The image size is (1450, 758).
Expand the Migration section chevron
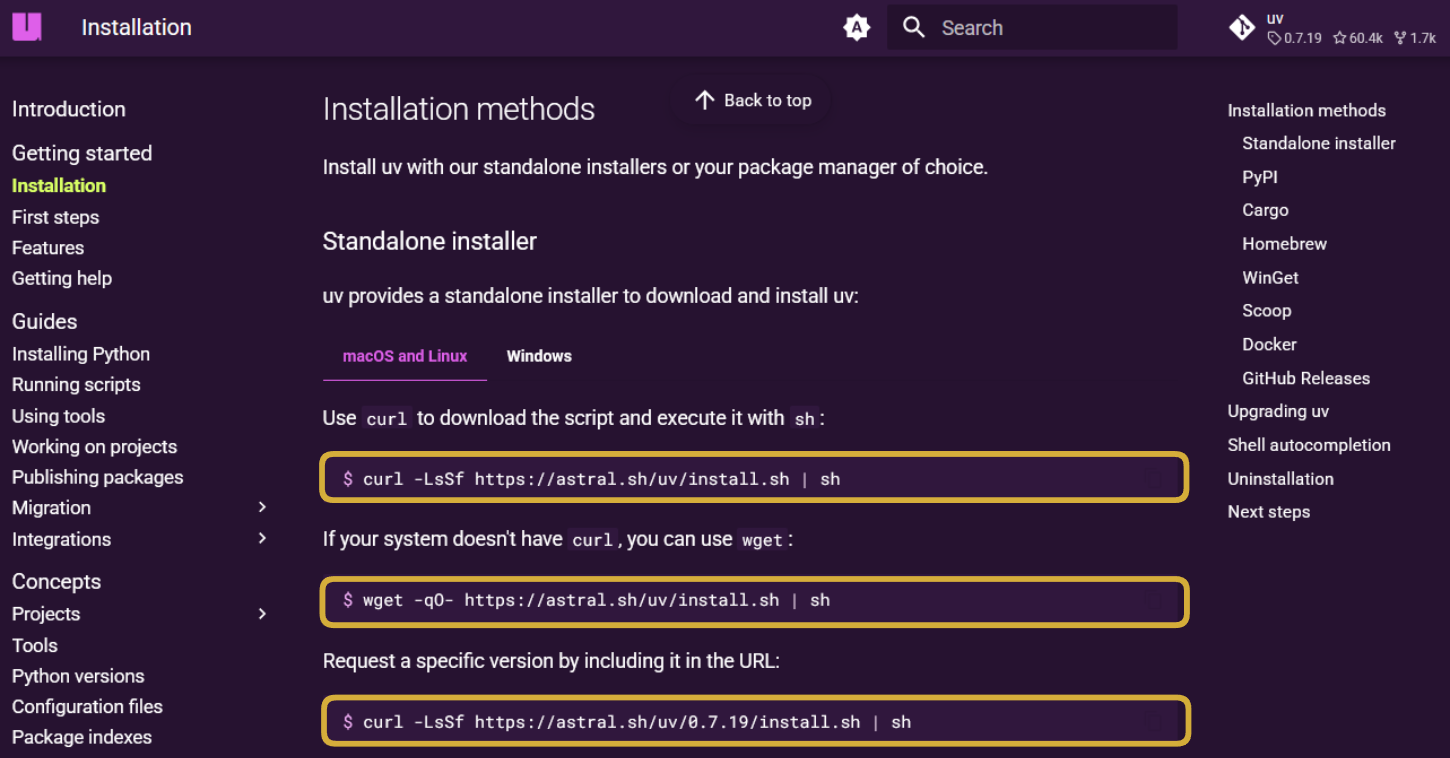click(262, 508)
